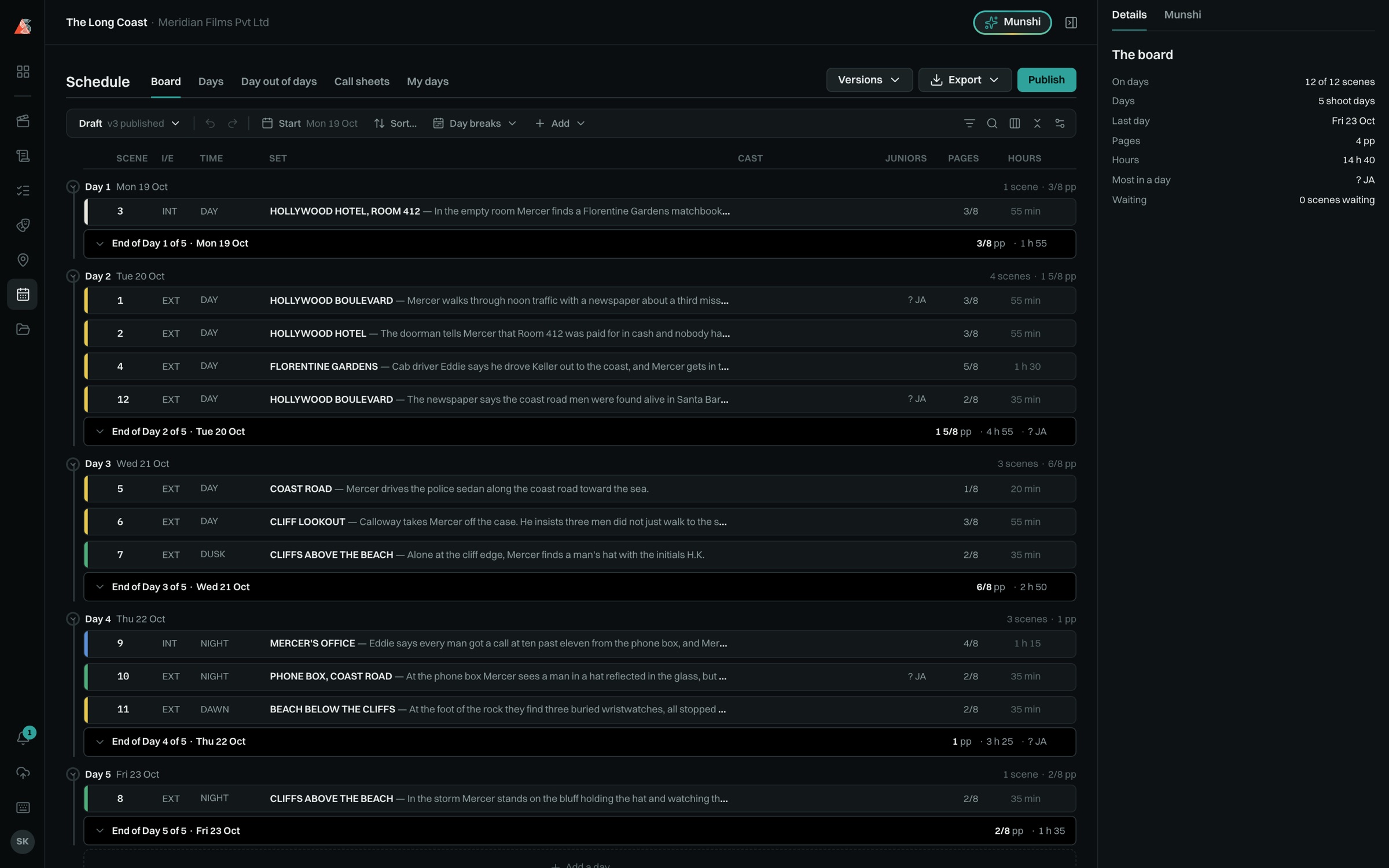Click the green strip on scene 7 row
Viewport: 1389px width, 868px height.
tap(86, 555)
